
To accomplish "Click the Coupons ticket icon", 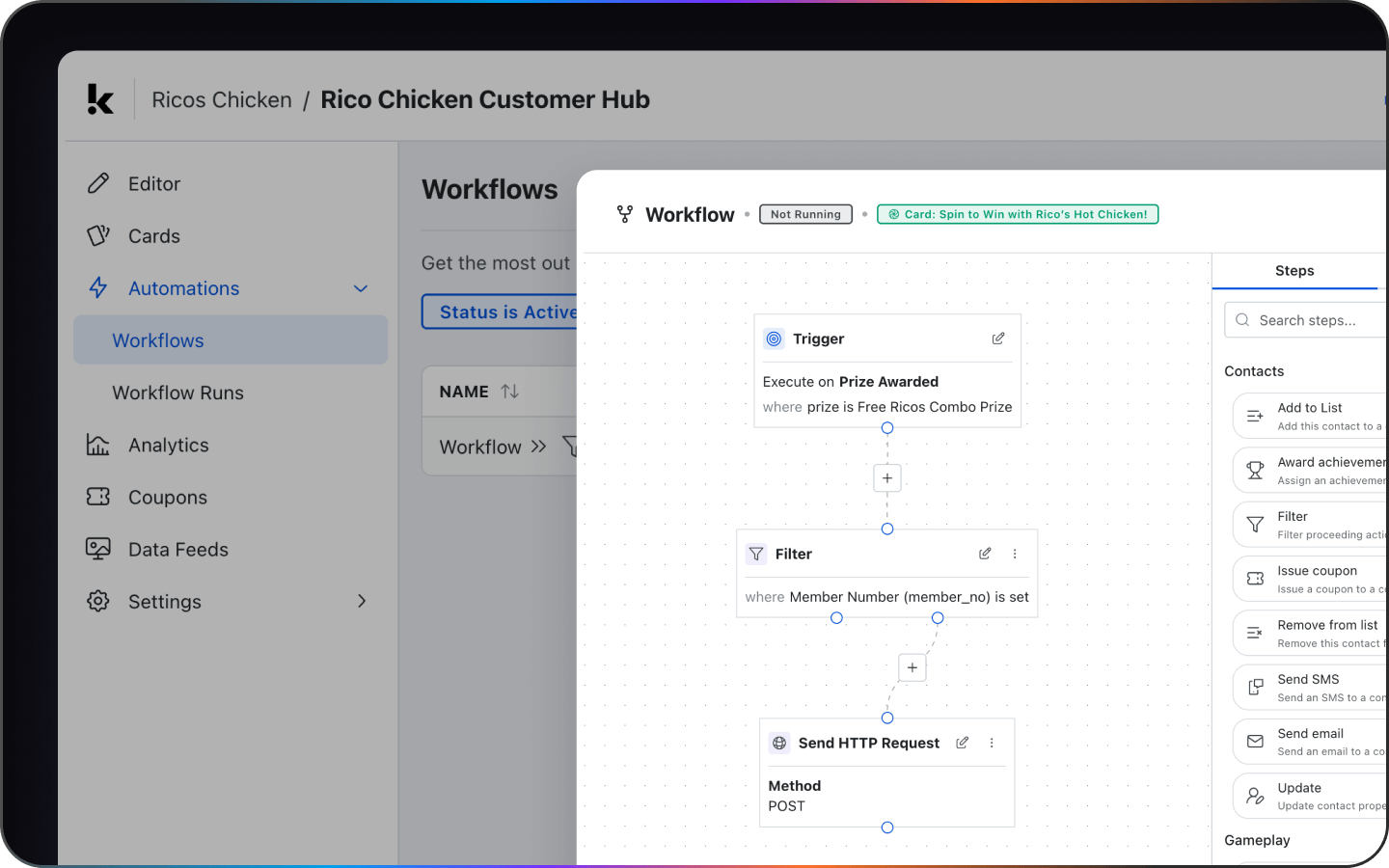I will (x=98, y=497).
